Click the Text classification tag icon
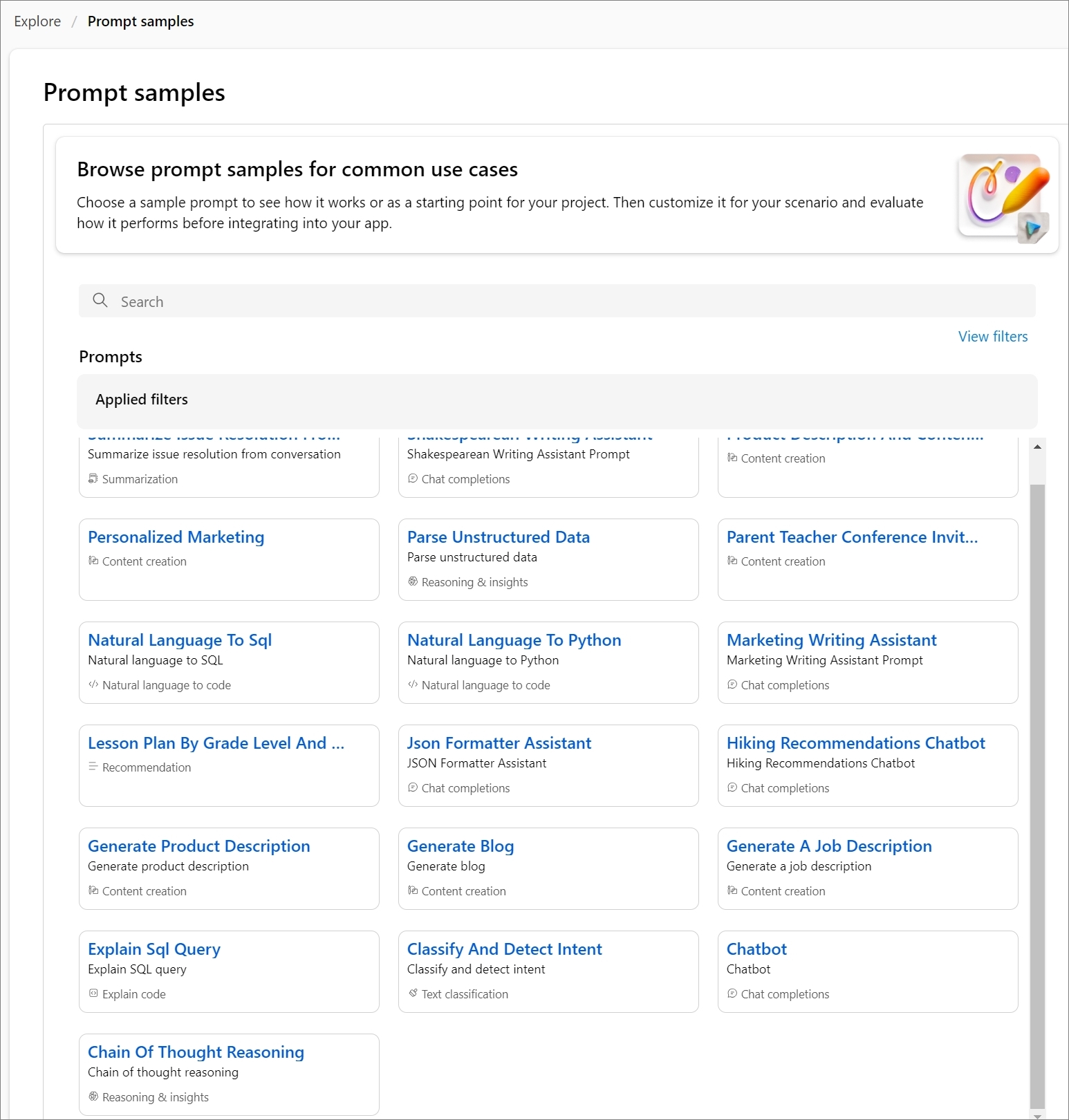1069x1120 pixels. point(413,993)
